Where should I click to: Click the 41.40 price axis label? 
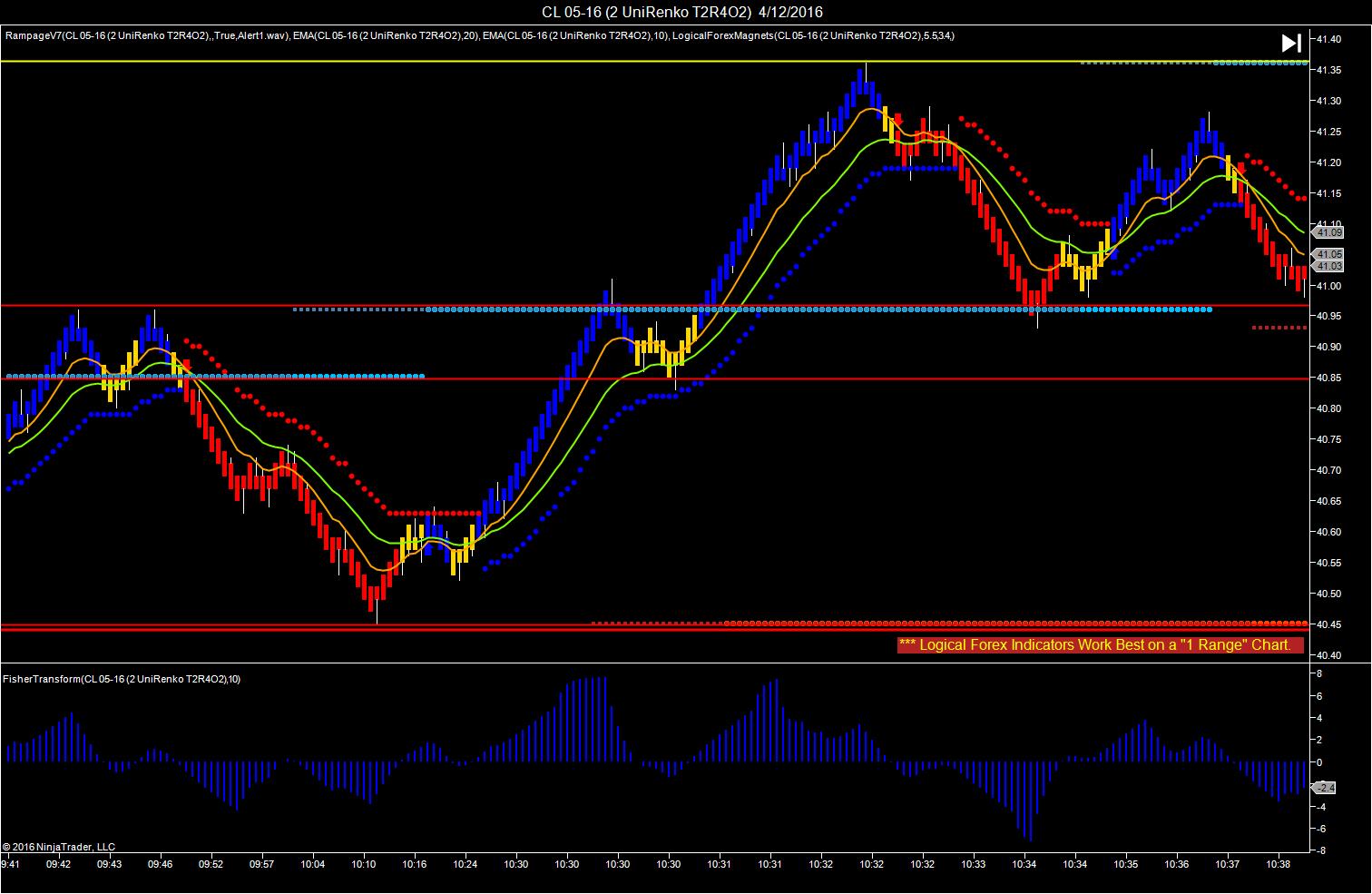(1329, 39)
